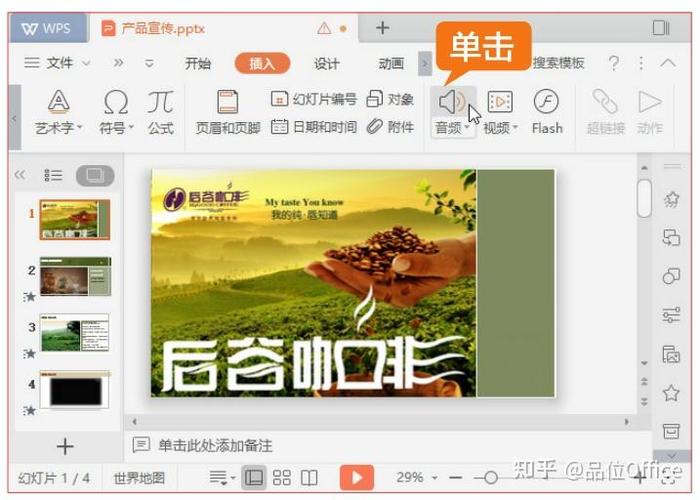Collapse the slide panel double chevron
Screen dimensions: 700x500
[x=20, y=175]
